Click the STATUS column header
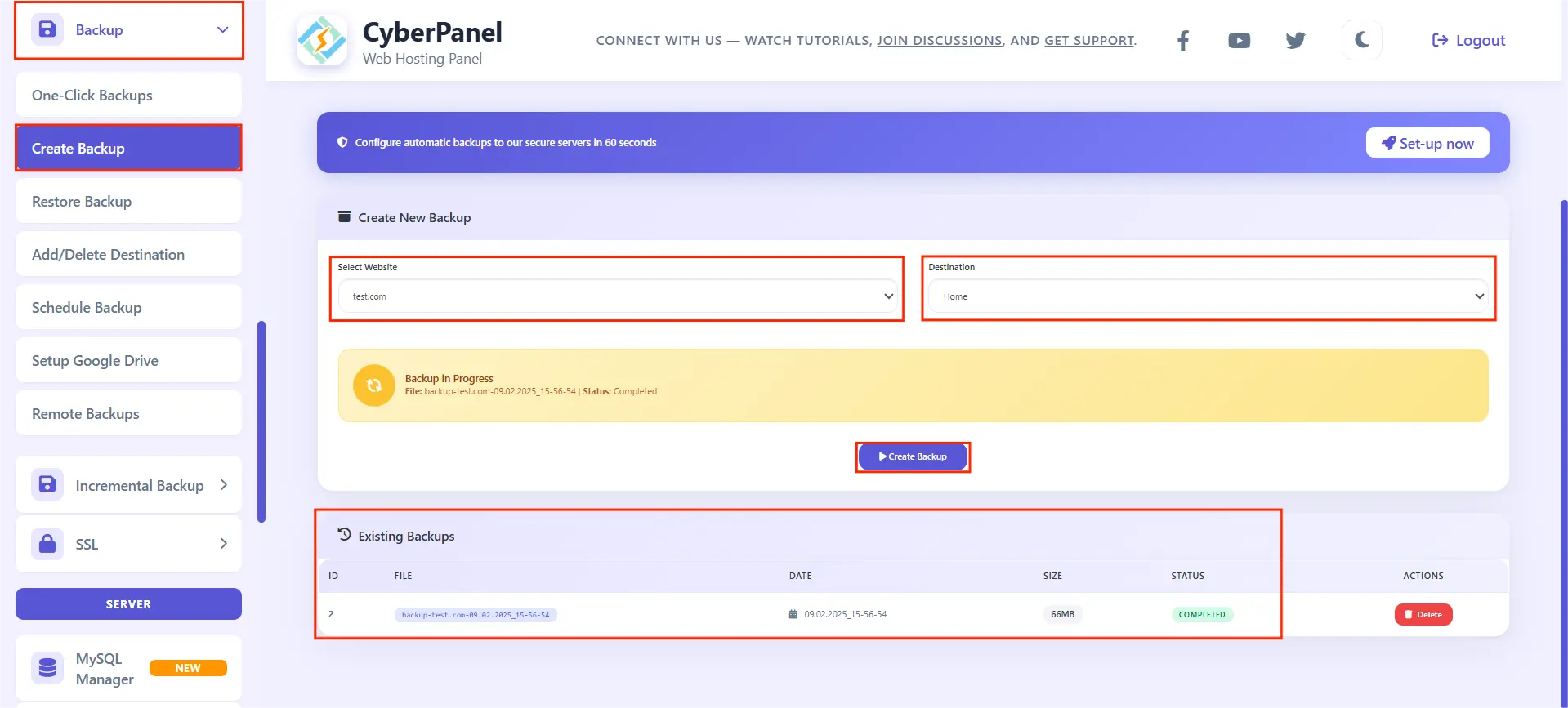 (1187, 576)
